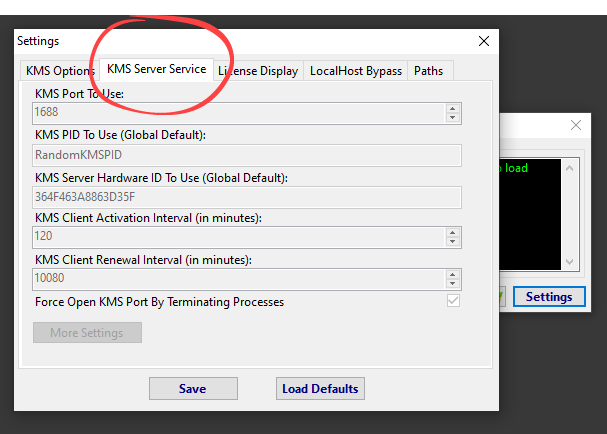Select the KMS Server Service tab
This screenshot has height=434, width=607.
coord(156,70)
